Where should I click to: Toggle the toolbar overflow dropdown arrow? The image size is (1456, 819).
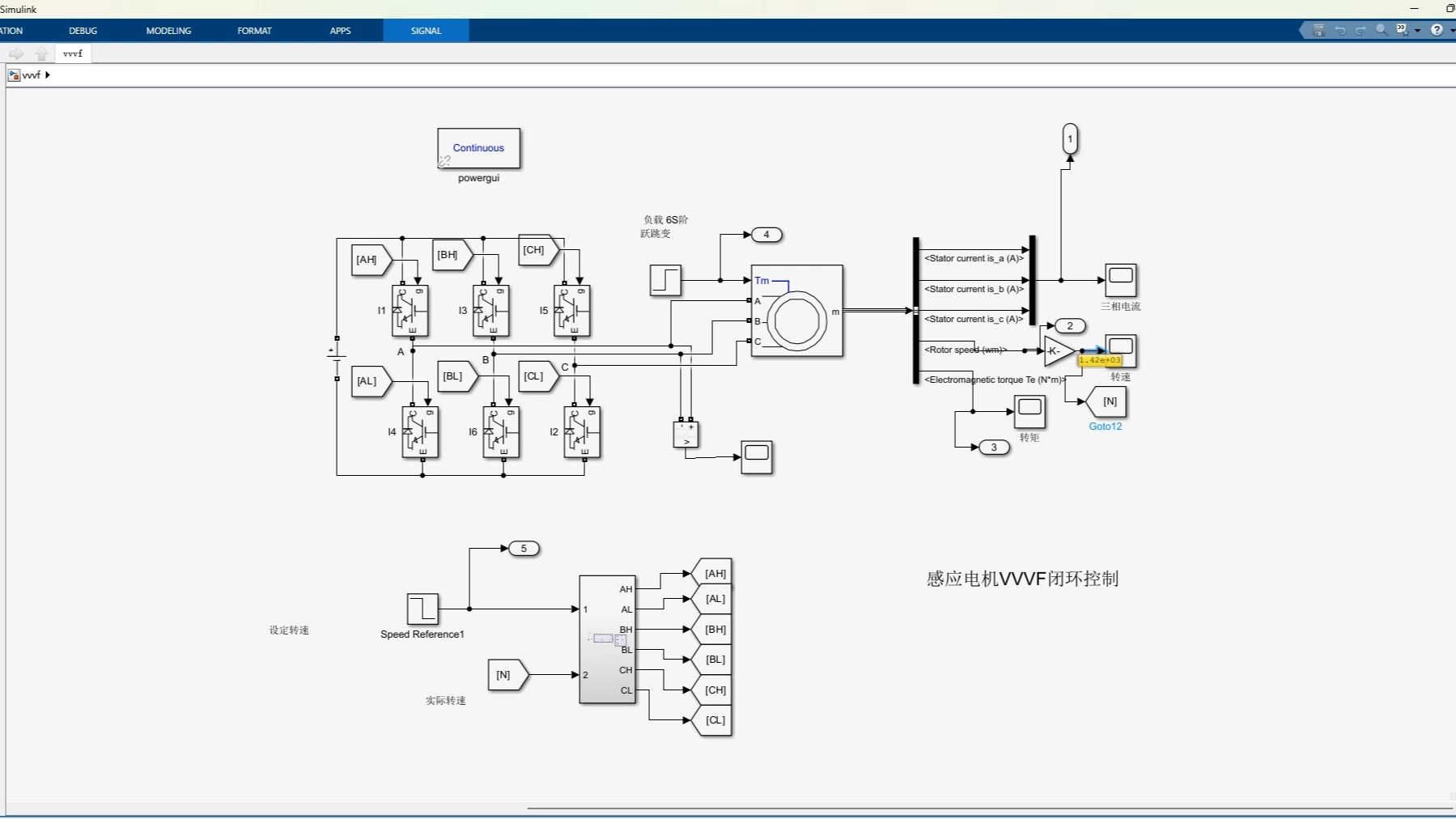[1418, 30]
